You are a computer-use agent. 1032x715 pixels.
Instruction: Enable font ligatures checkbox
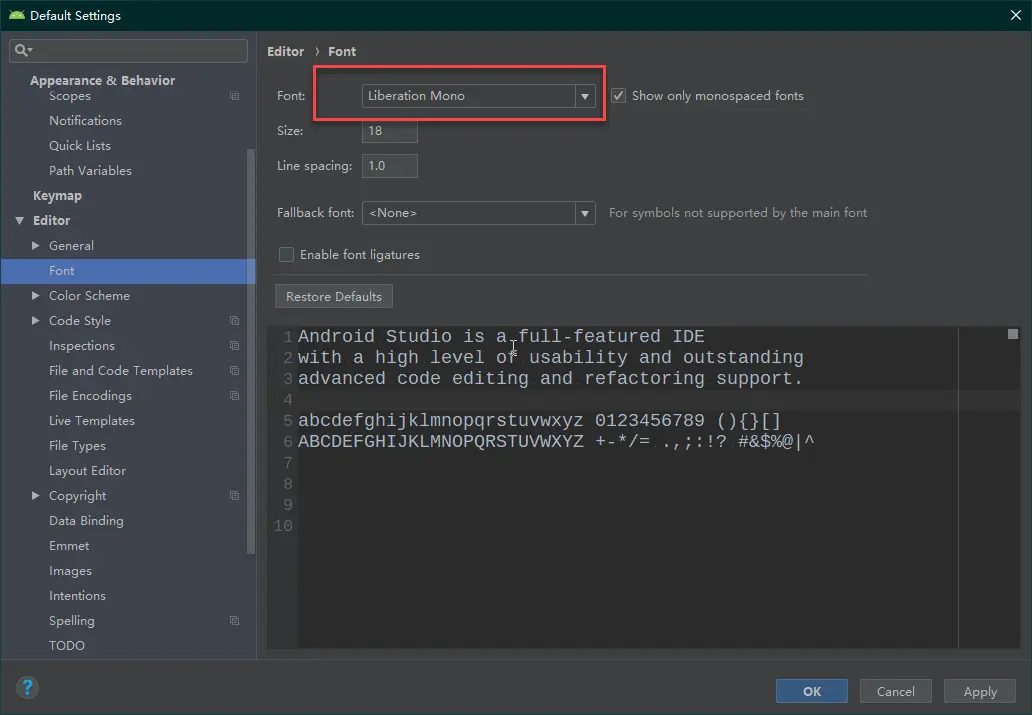pos(286,255)
